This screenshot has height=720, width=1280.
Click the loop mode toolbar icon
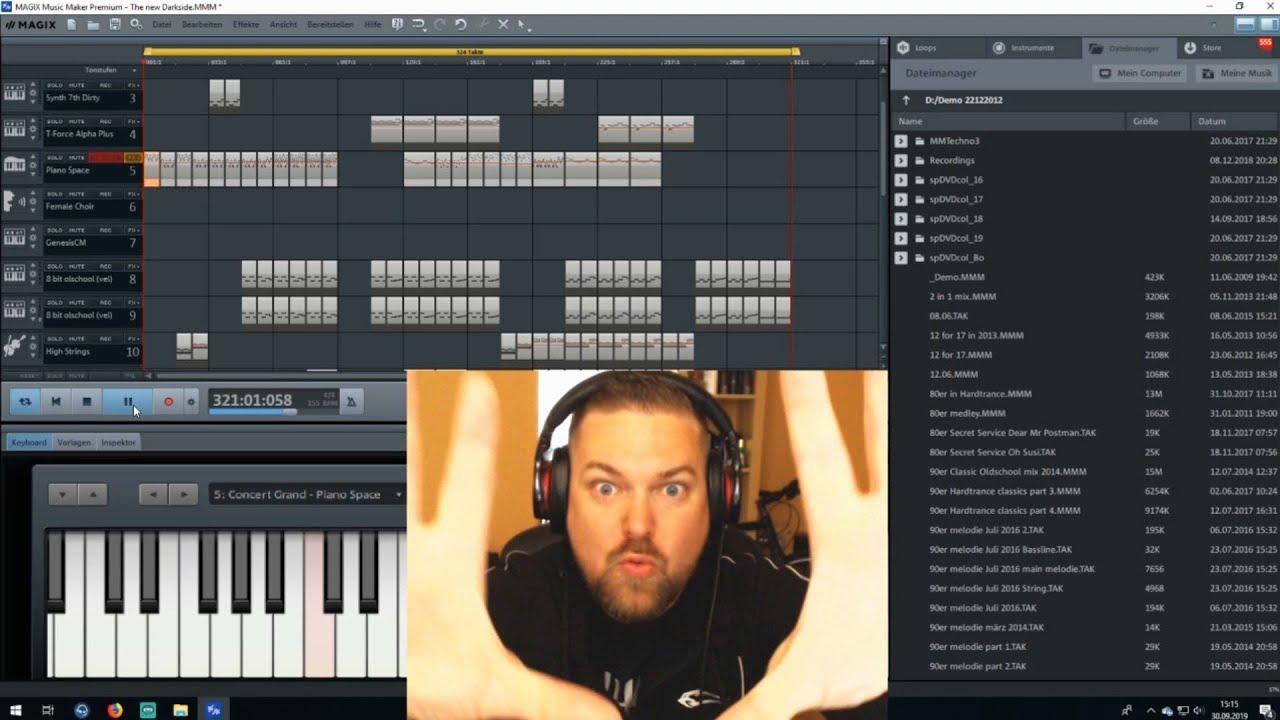[x=419, y=24]
